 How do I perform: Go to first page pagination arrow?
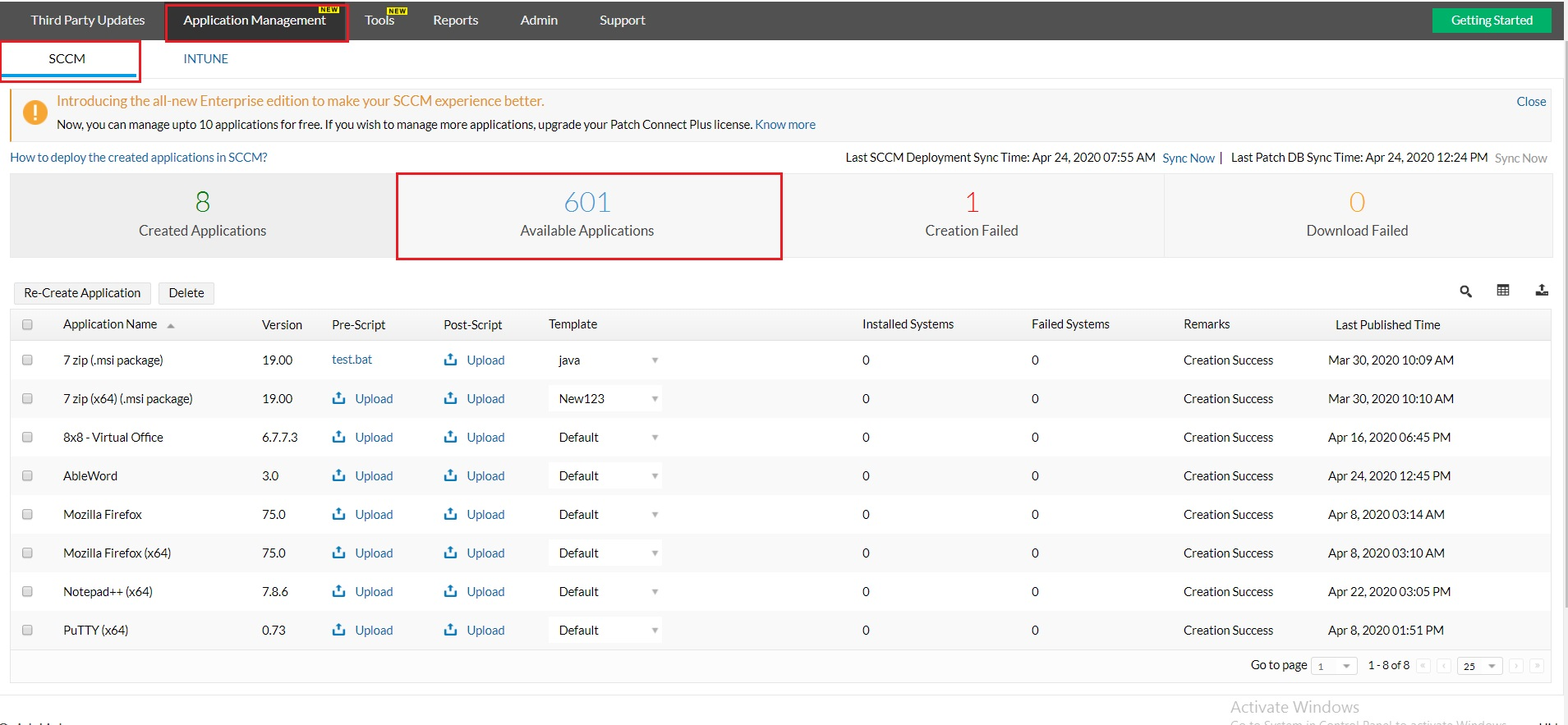coord(1423,666)
